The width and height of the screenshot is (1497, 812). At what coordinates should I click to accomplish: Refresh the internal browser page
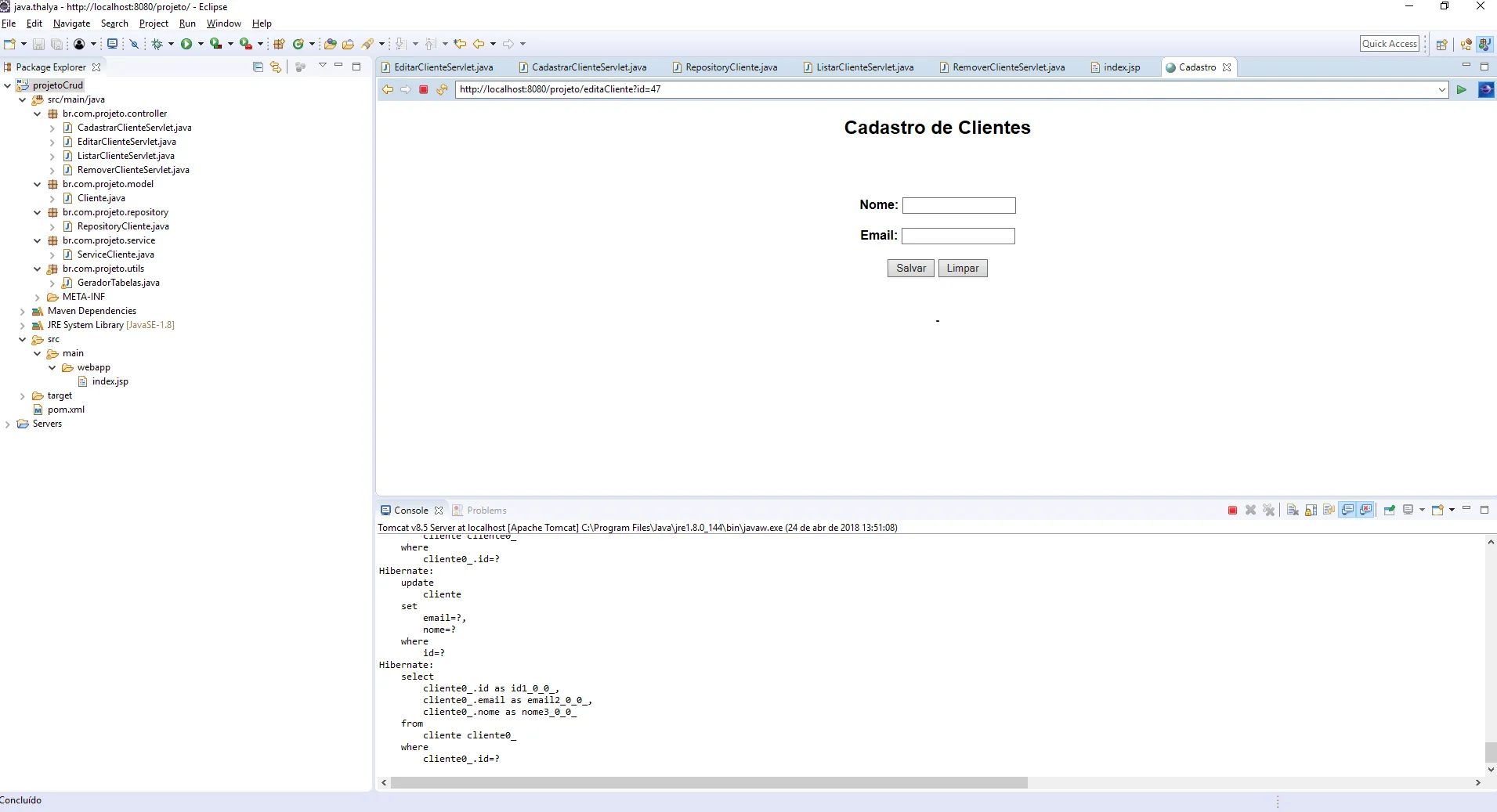coord(442,89)
